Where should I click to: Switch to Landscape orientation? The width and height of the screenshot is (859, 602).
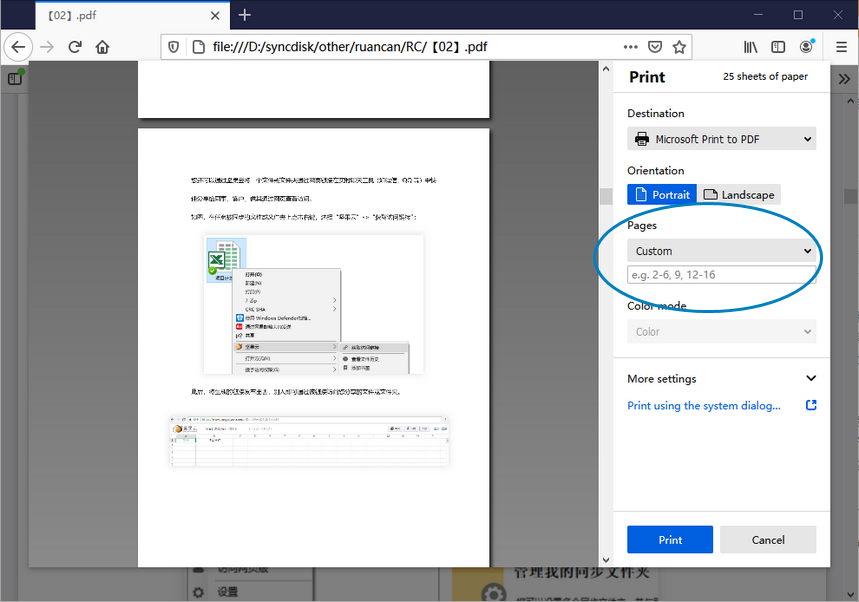click(739, 195)
